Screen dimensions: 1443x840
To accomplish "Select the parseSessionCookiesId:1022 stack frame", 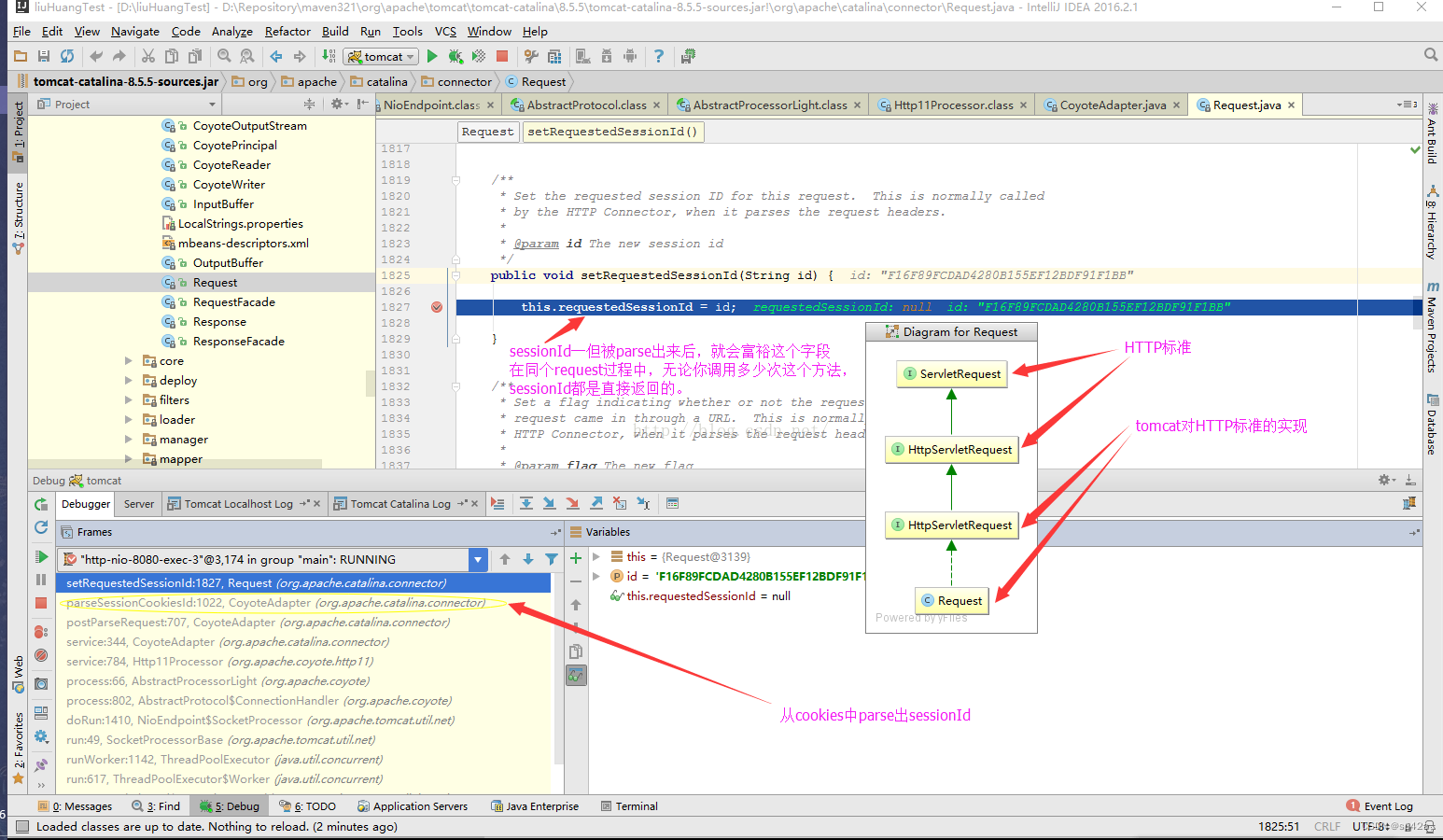I will [x=304, y=603].
